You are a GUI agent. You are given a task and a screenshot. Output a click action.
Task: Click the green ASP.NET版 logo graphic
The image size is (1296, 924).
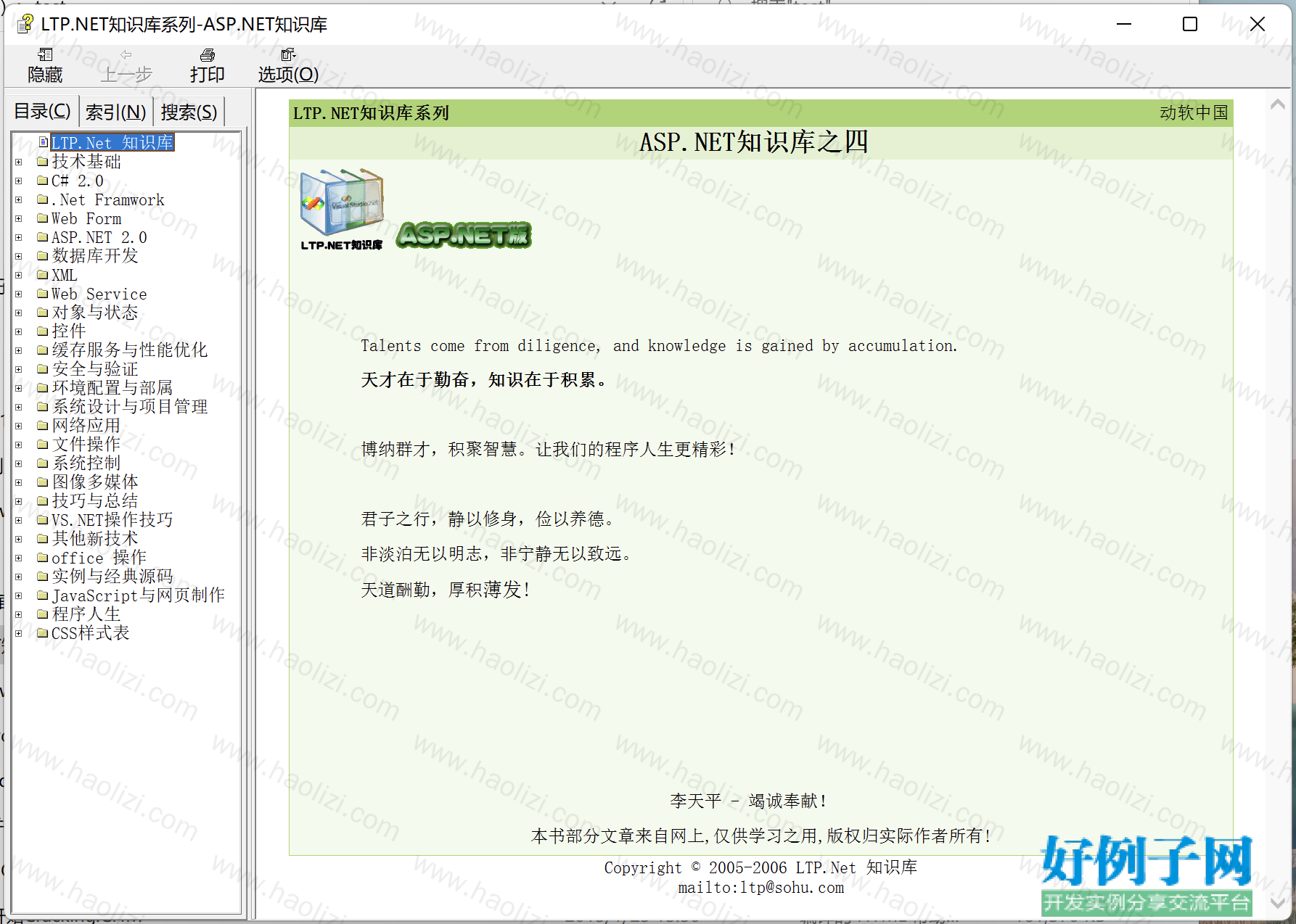pos(464,234)
